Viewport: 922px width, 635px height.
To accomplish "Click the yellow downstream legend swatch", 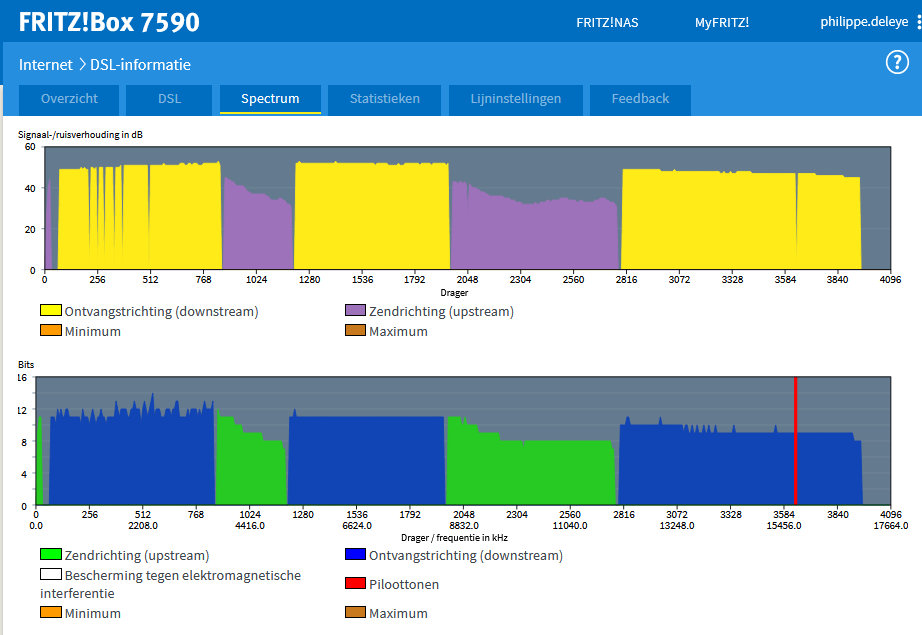I will (51, 311).
